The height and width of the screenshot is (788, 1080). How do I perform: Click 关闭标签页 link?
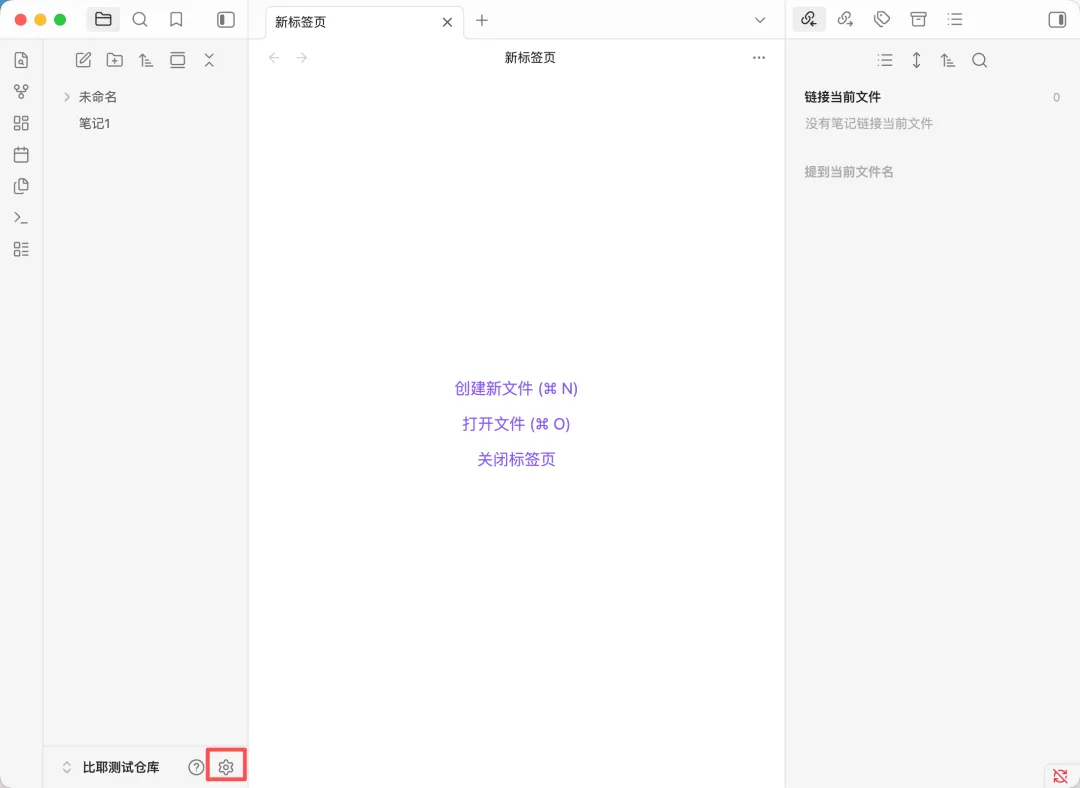click(516, 459)
